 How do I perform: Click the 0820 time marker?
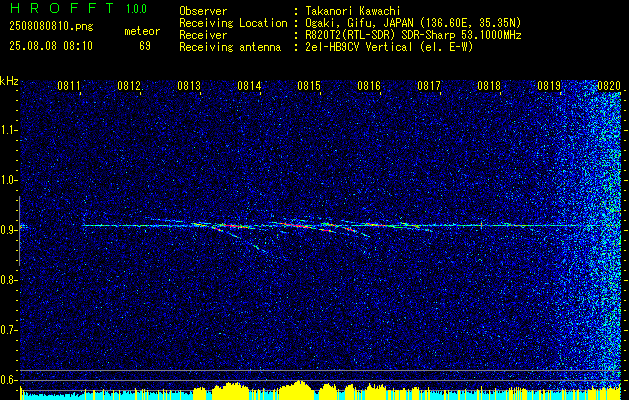pyautogui.click(x=609, y=85)
